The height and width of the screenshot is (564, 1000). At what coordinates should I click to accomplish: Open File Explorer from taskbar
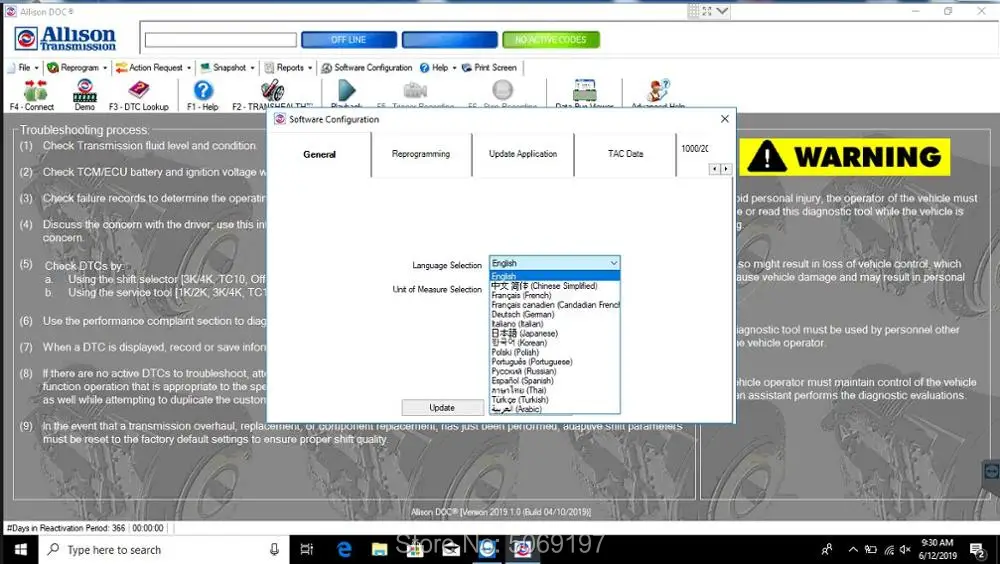click(379, 549)
